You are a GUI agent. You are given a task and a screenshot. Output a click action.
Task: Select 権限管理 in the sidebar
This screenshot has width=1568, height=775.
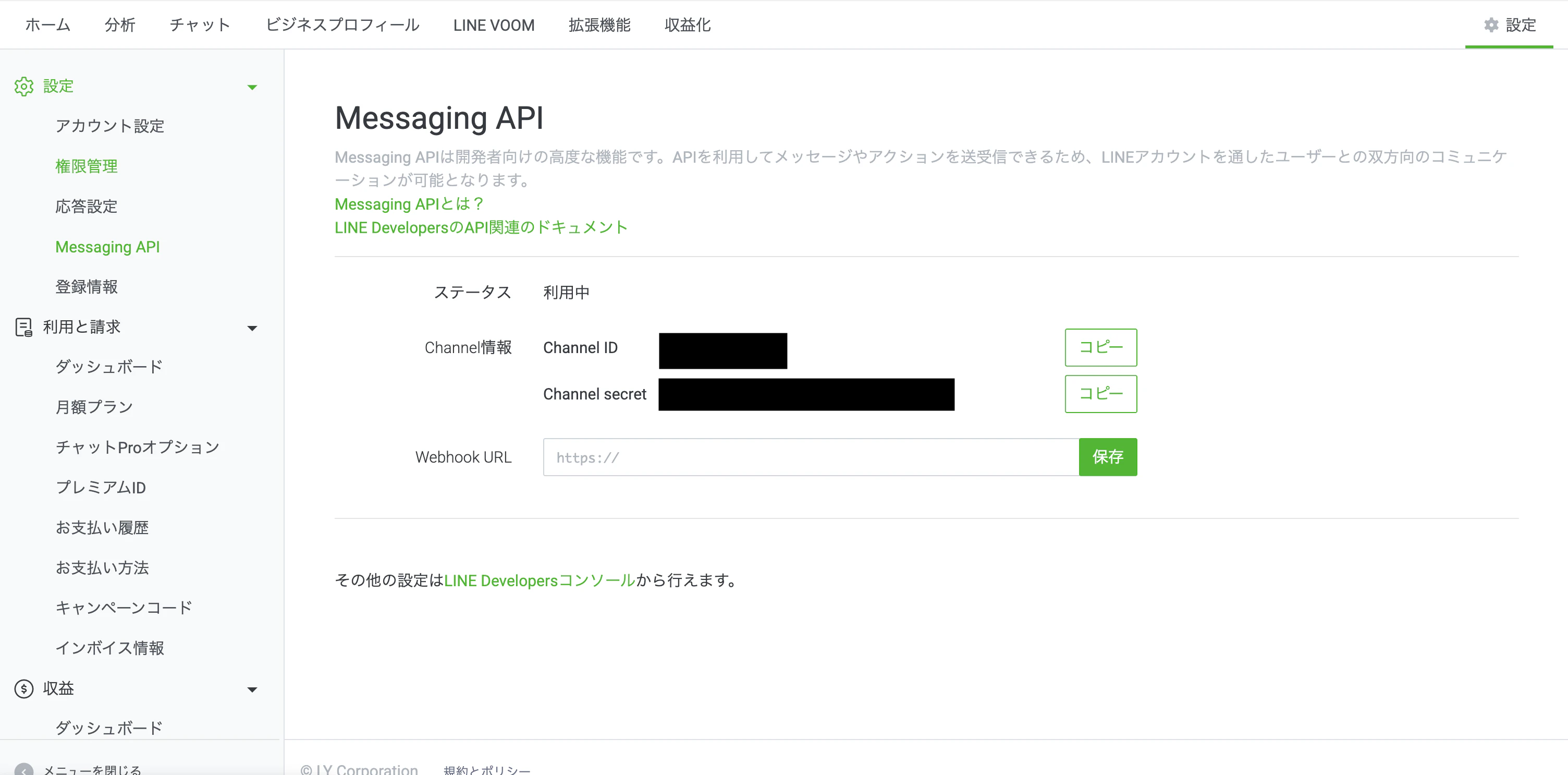point(87,166)
